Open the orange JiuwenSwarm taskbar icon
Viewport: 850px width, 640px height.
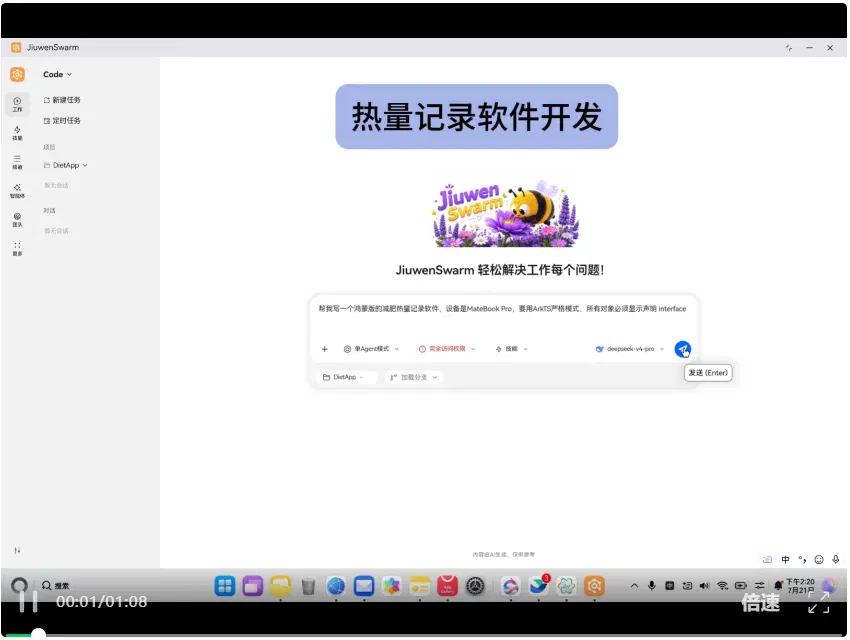[594, 586]
